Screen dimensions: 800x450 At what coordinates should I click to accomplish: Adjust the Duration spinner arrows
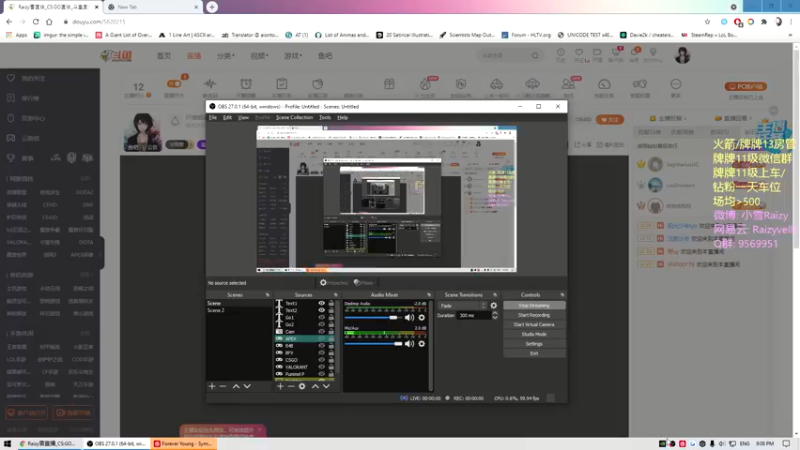tap(494, 315)
